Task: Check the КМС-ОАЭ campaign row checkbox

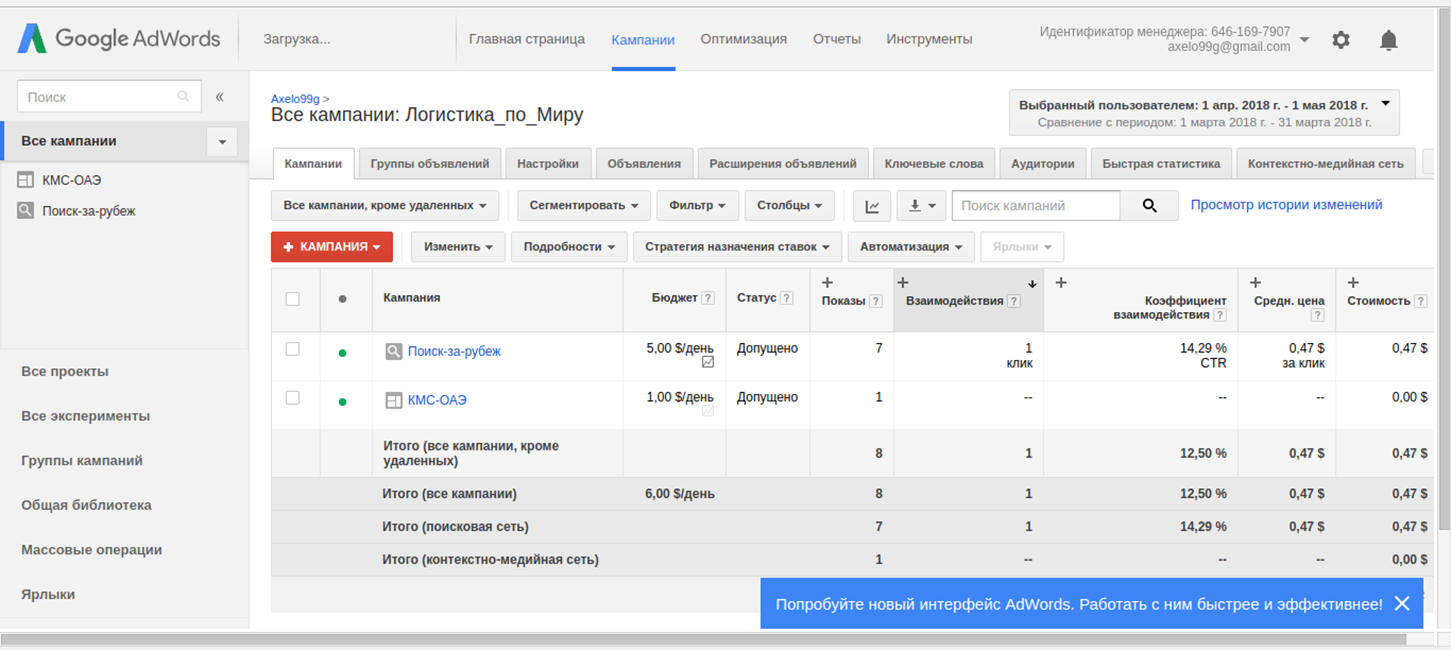Action: pyautogui.click(x=293, y=398)
